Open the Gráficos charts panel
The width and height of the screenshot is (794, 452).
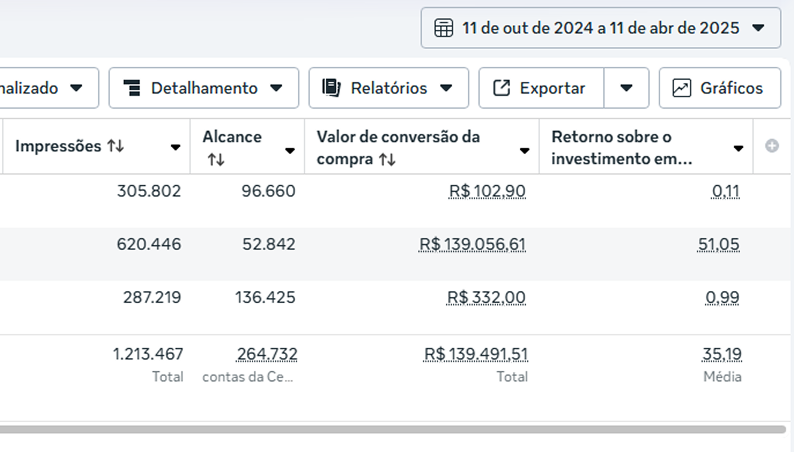(x=719, y=88)
